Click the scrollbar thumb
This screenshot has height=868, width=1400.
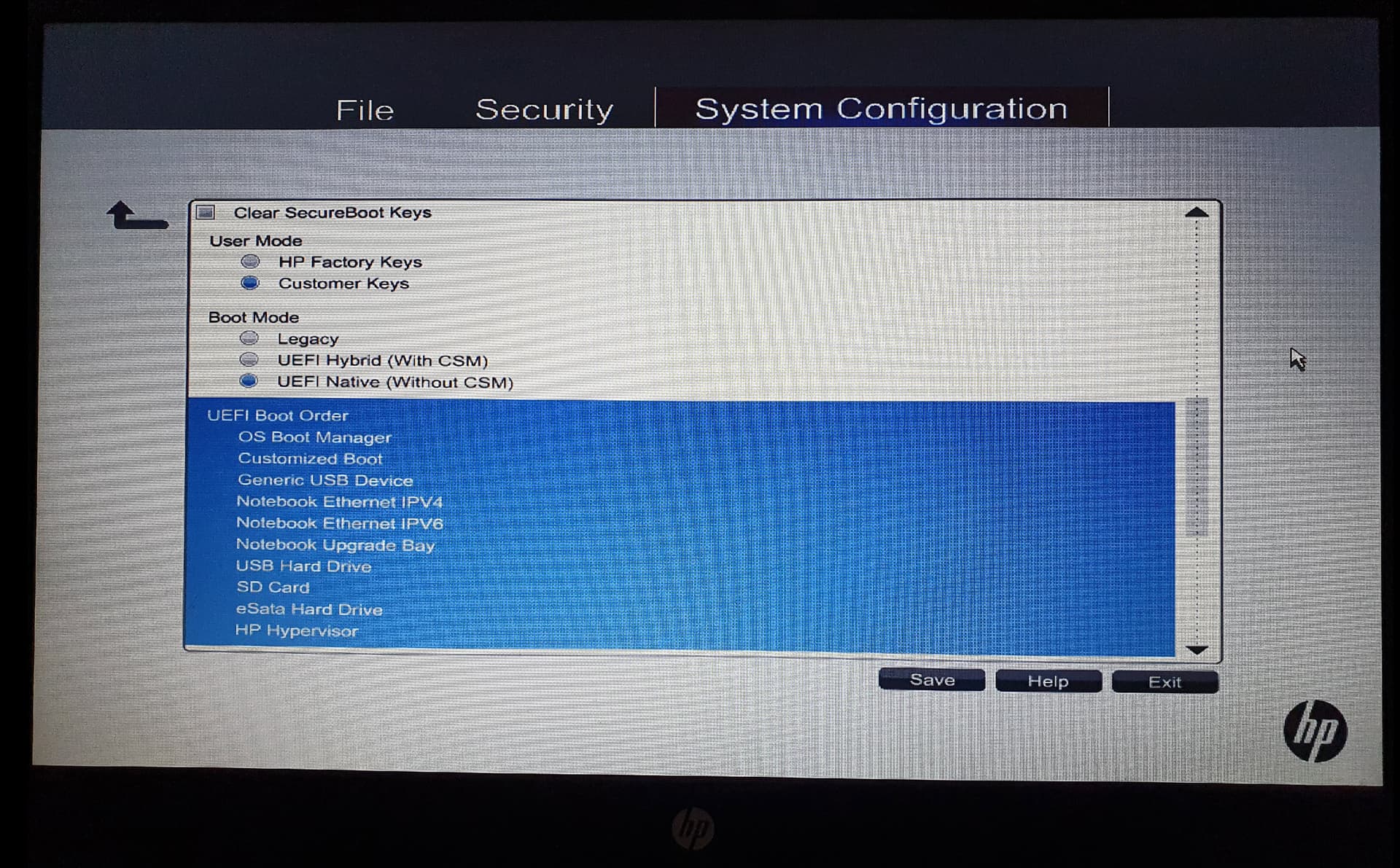pyautogui.click(x=1196, y=466)
